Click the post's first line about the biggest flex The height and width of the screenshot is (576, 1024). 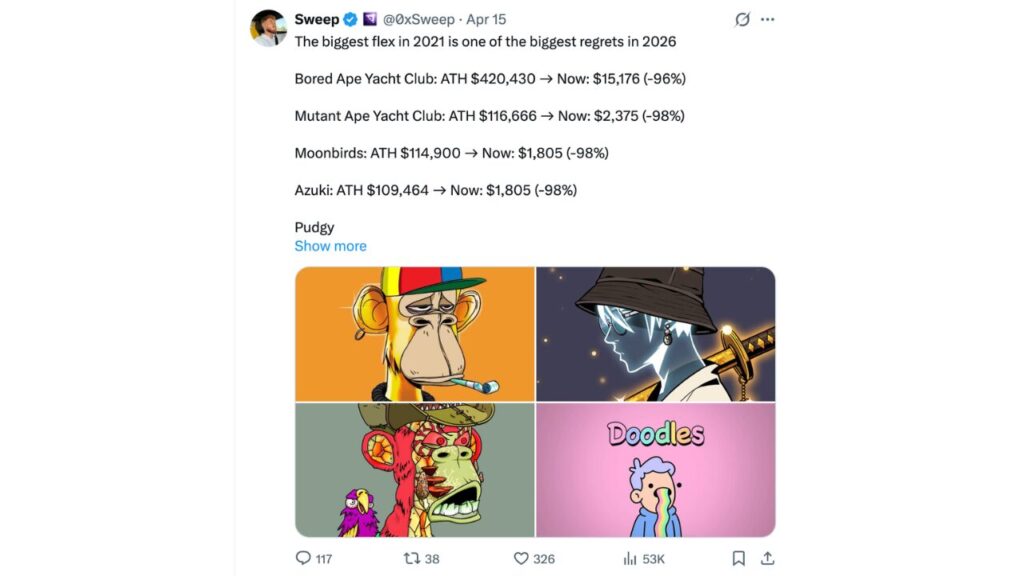[x=485, y=41]
